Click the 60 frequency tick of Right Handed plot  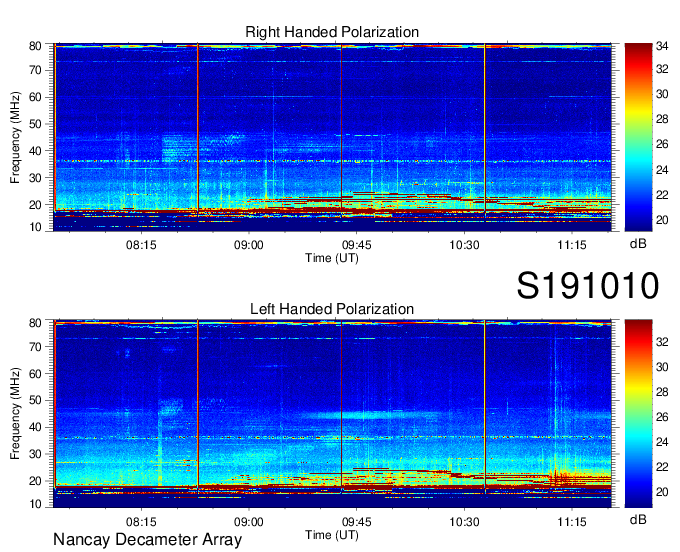(35, 97)
